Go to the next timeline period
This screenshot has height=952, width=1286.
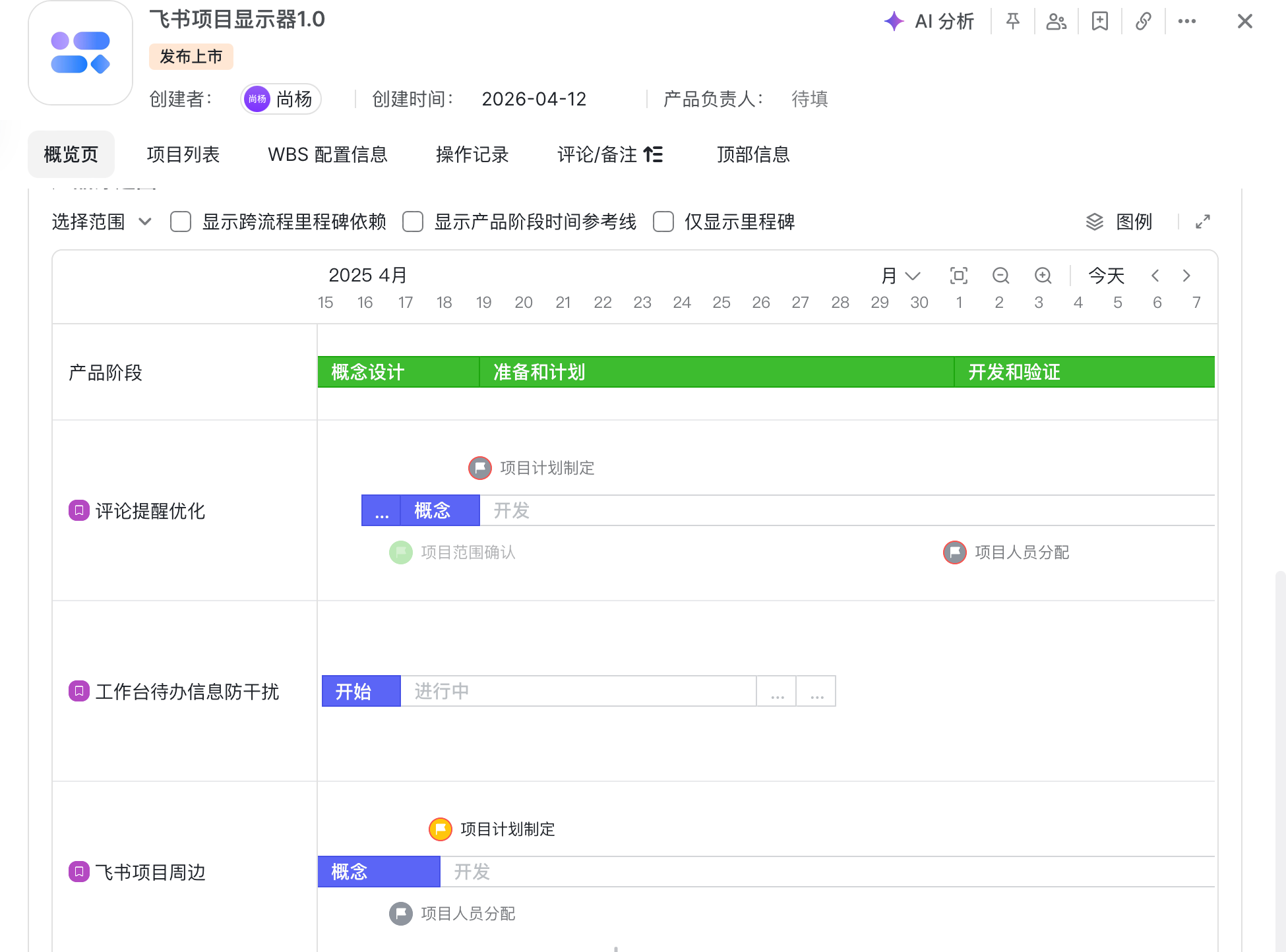(x=1187, y=276)
